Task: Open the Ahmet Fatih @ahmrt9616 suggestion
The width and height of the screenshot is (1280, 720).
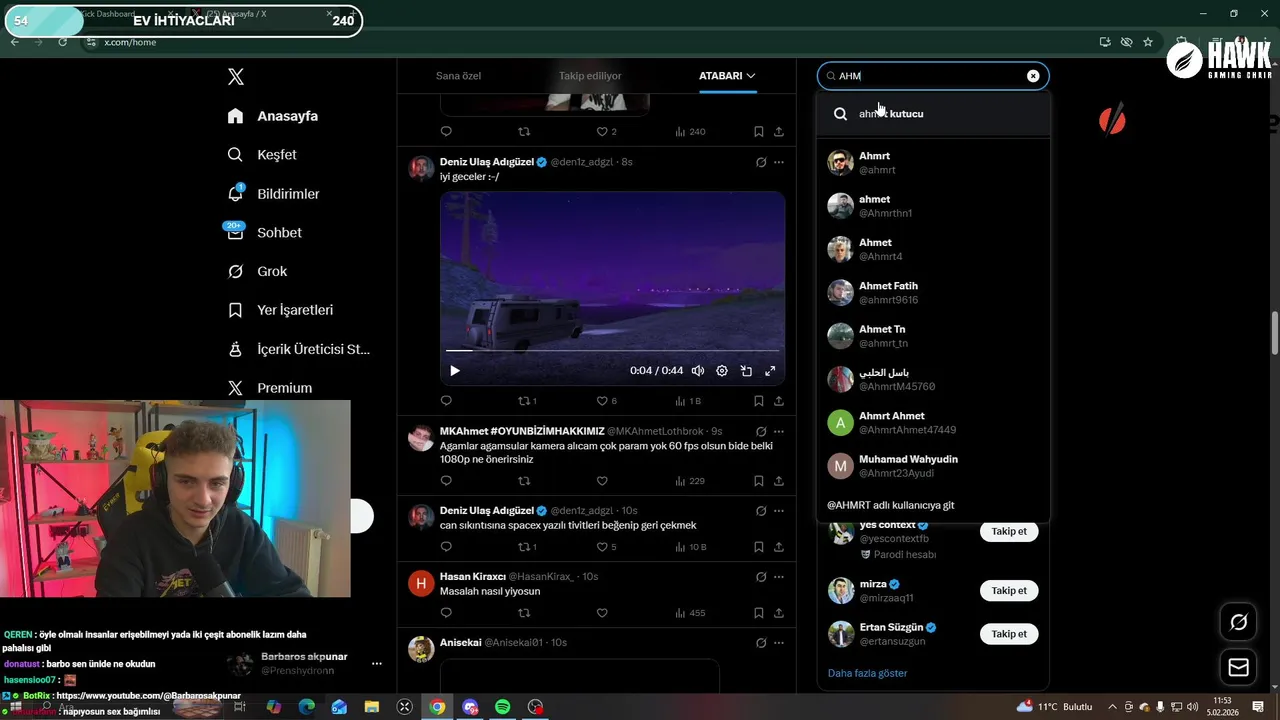Action: tap(933, 292)
